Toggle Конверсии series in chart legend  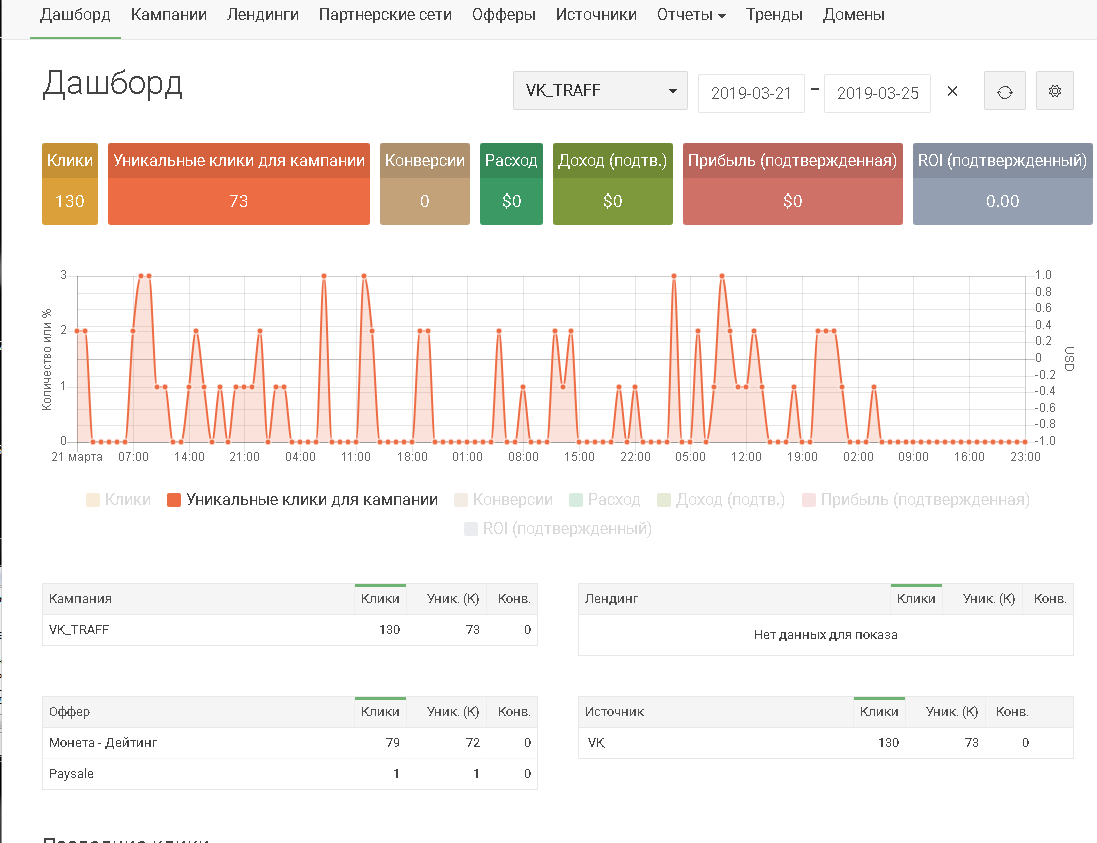tap(503, 499)
